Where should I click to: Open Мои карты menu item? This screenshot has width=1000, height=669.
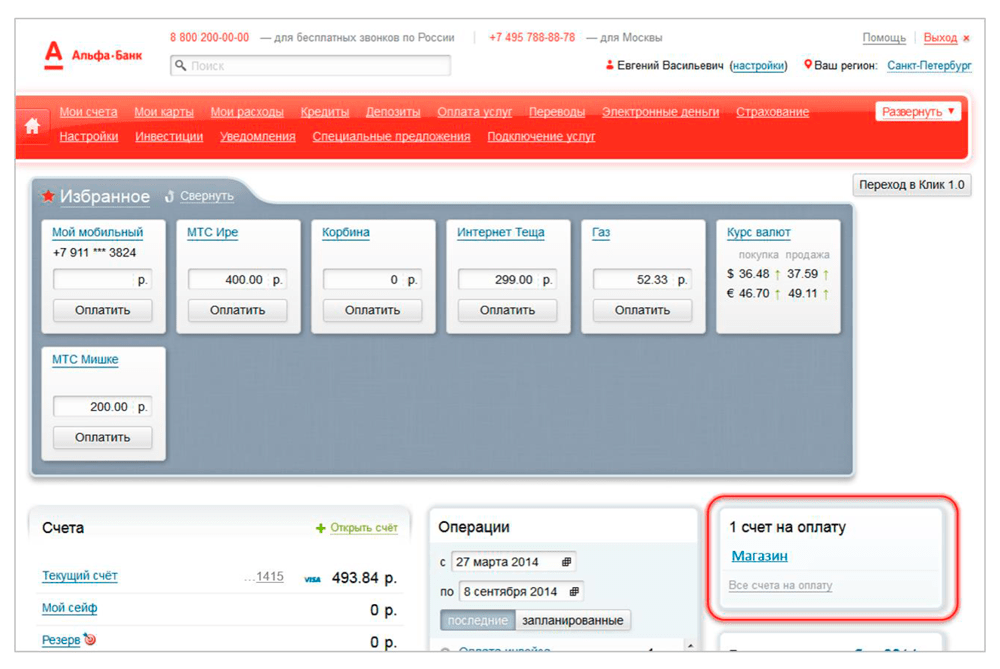[164, 112]
